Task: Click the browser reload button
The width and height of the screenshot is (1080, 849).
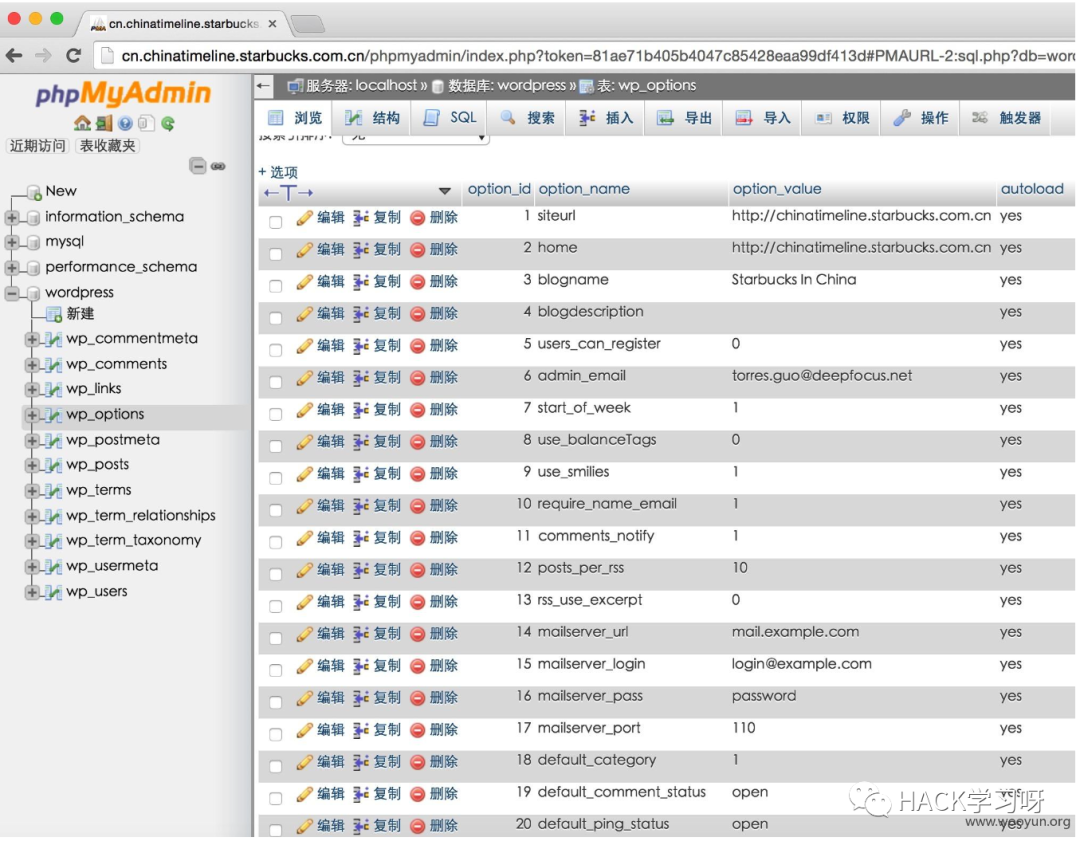Action: 74,55
